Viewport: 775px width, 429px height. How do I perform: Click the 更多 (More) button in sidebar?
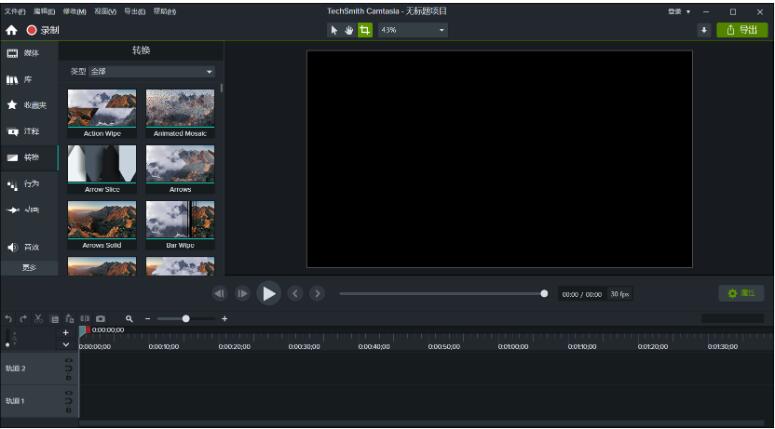[30, 268]
